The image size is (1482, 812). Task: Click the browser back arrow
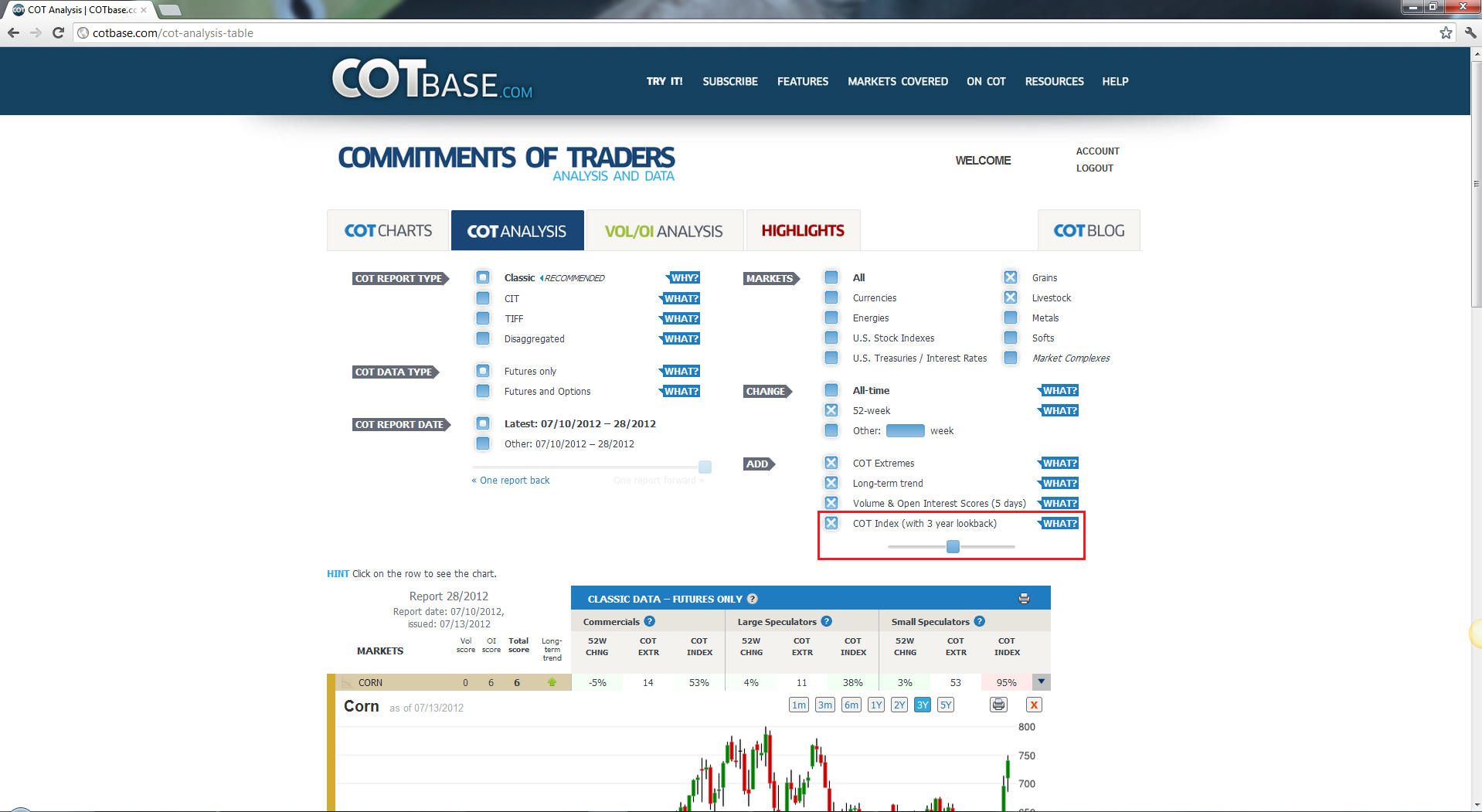(13, 32)
